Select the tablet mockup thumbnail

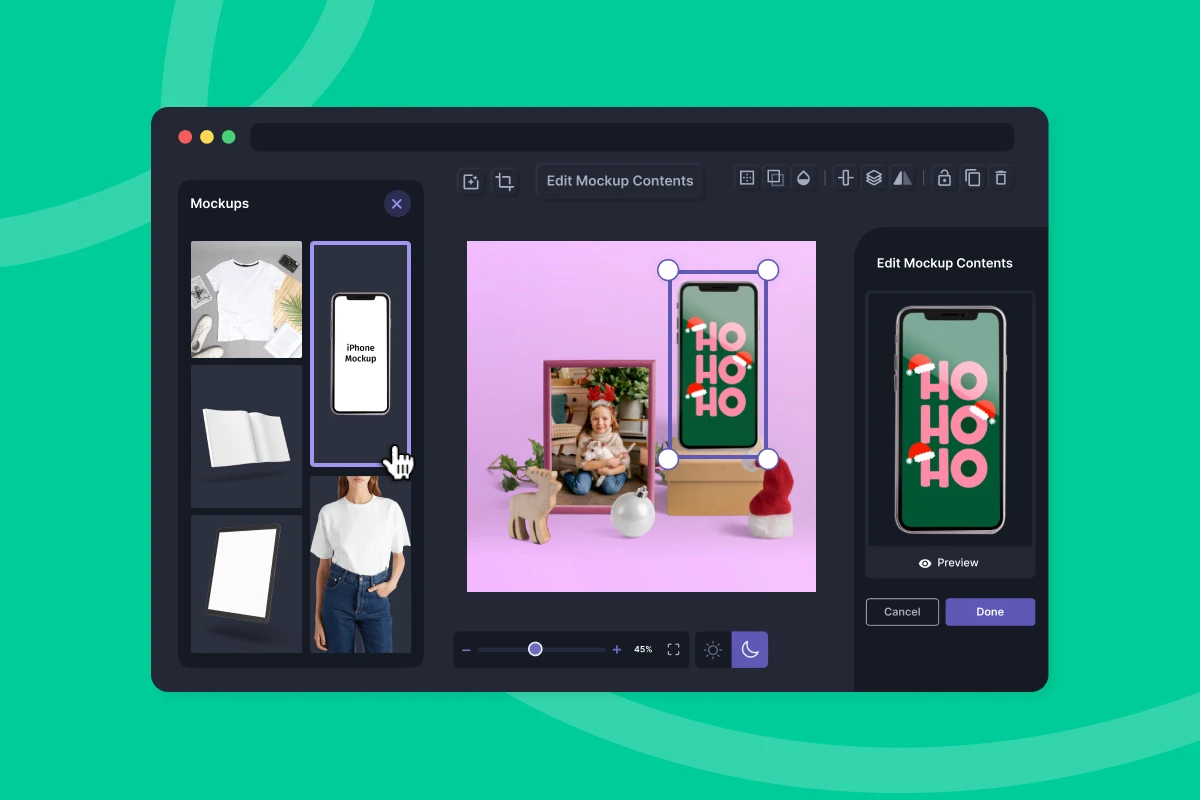[x=246, y=584]
